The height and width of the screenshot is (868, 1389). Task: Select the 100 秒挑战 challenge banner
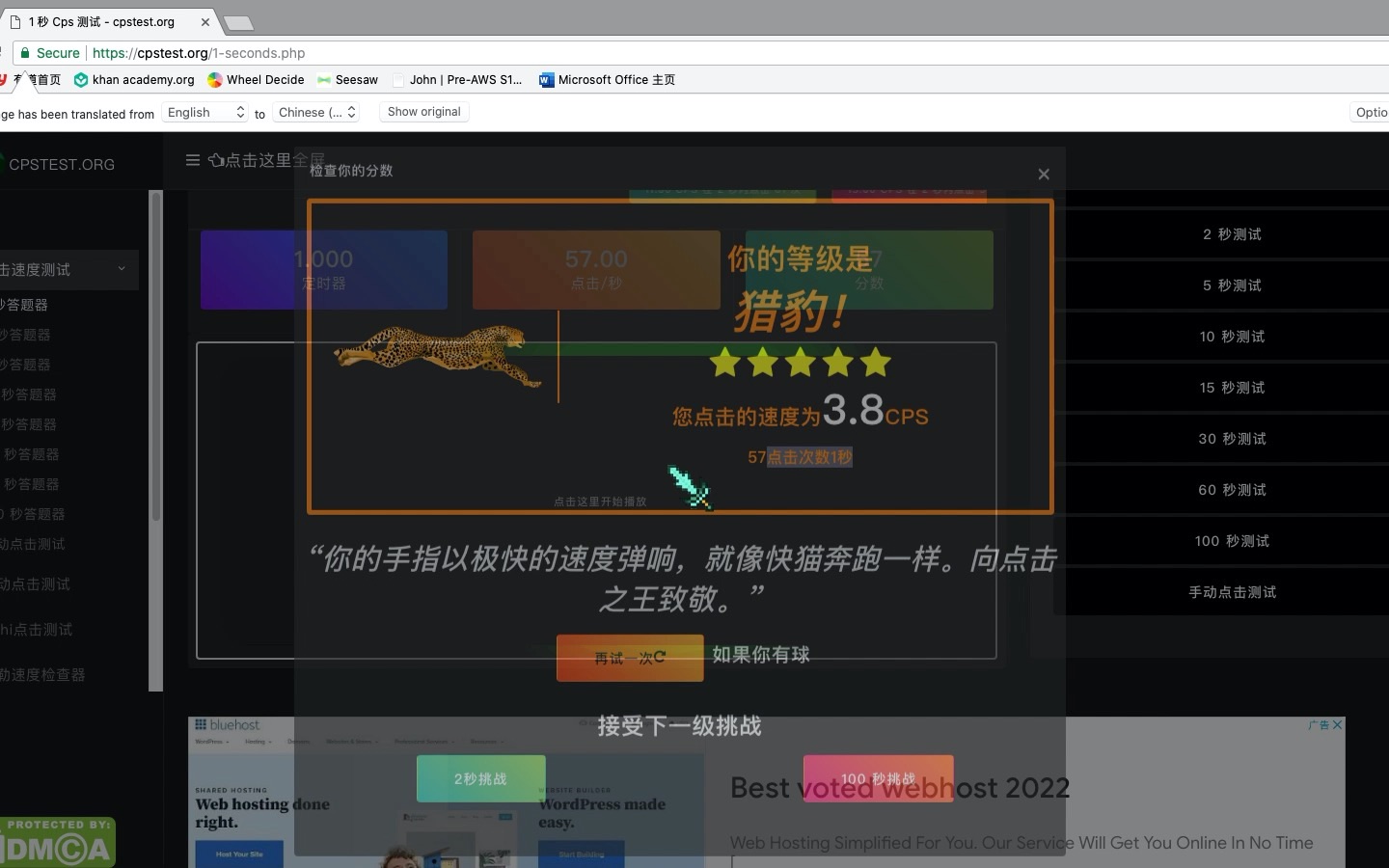(878, 778)
